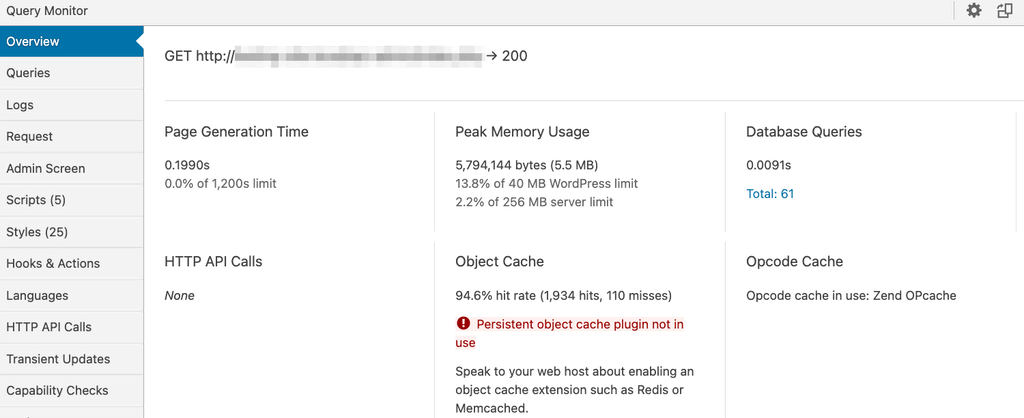Click the red object cache warning icon

point(463,324)
